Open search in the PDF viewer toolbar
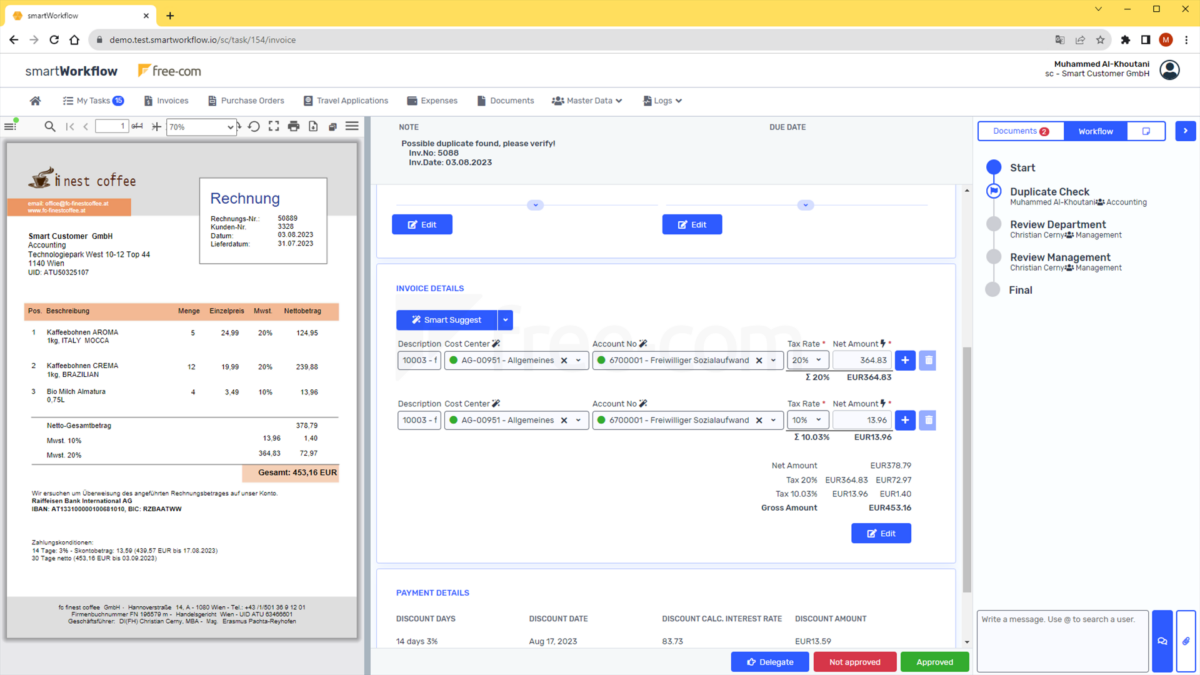This screenshot has width=1200, height=675. pos(50,127)
